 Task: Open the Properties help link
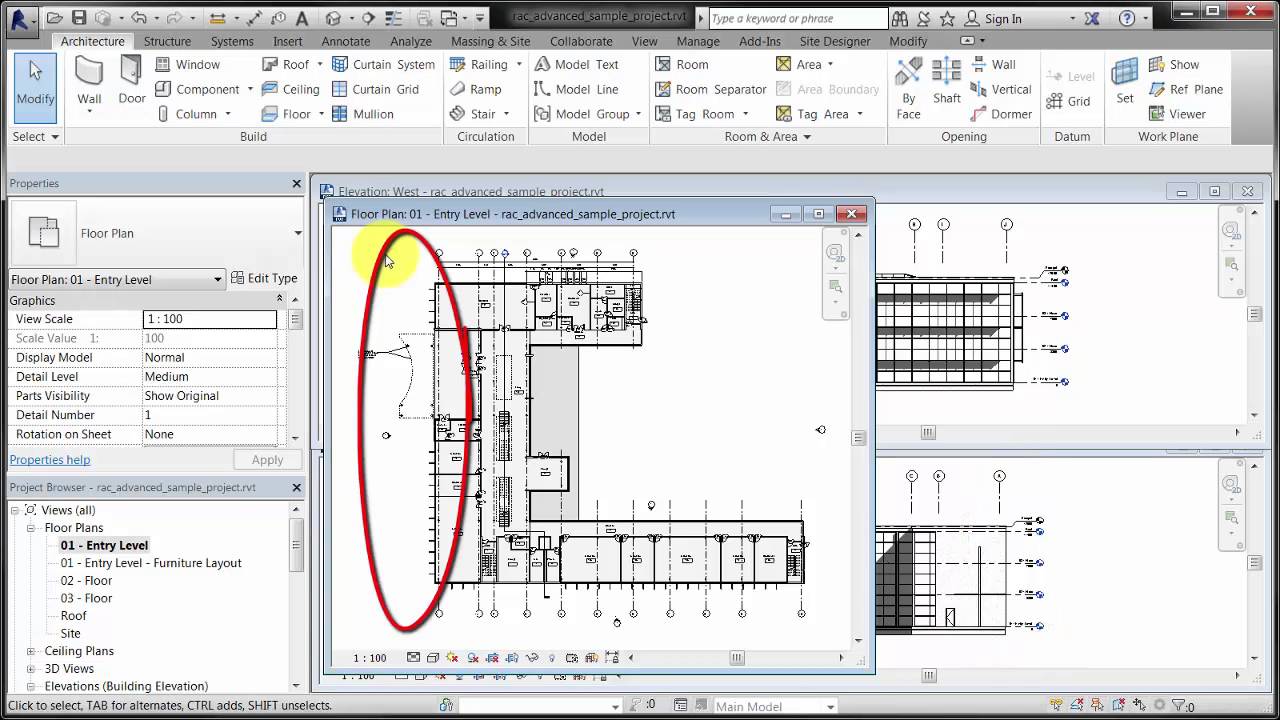[49, 459]
